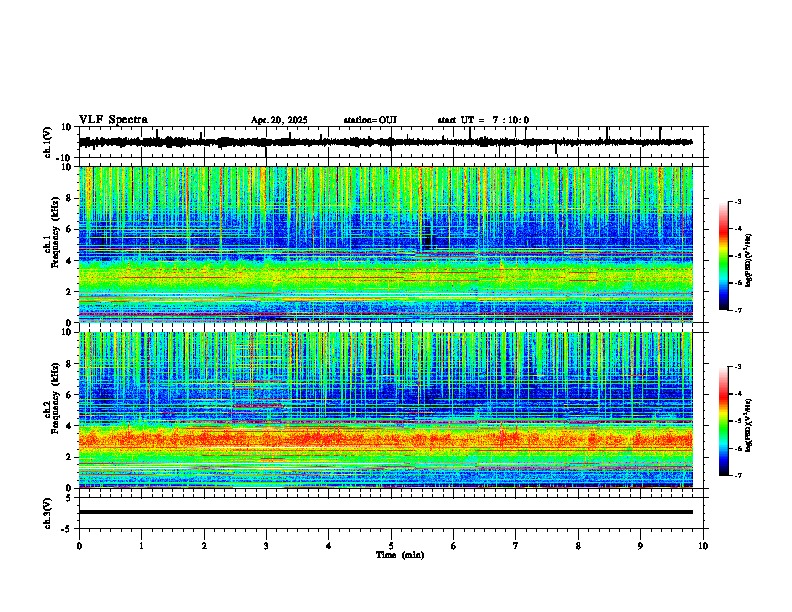Click the "-7" label on ch.1 color bar
Image resolution: width=792 pixels, height=612 pixels.
coord(738,310)
